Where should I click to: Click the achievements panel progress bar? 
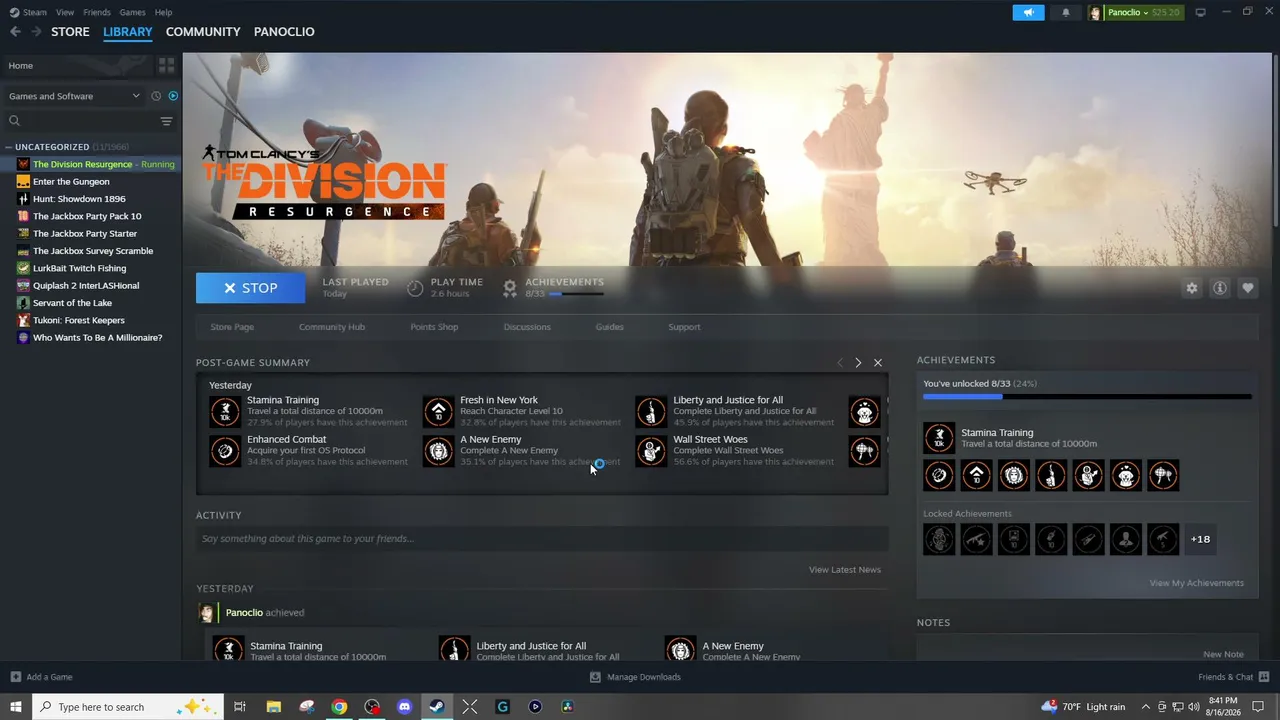[x=1087, y=397]
